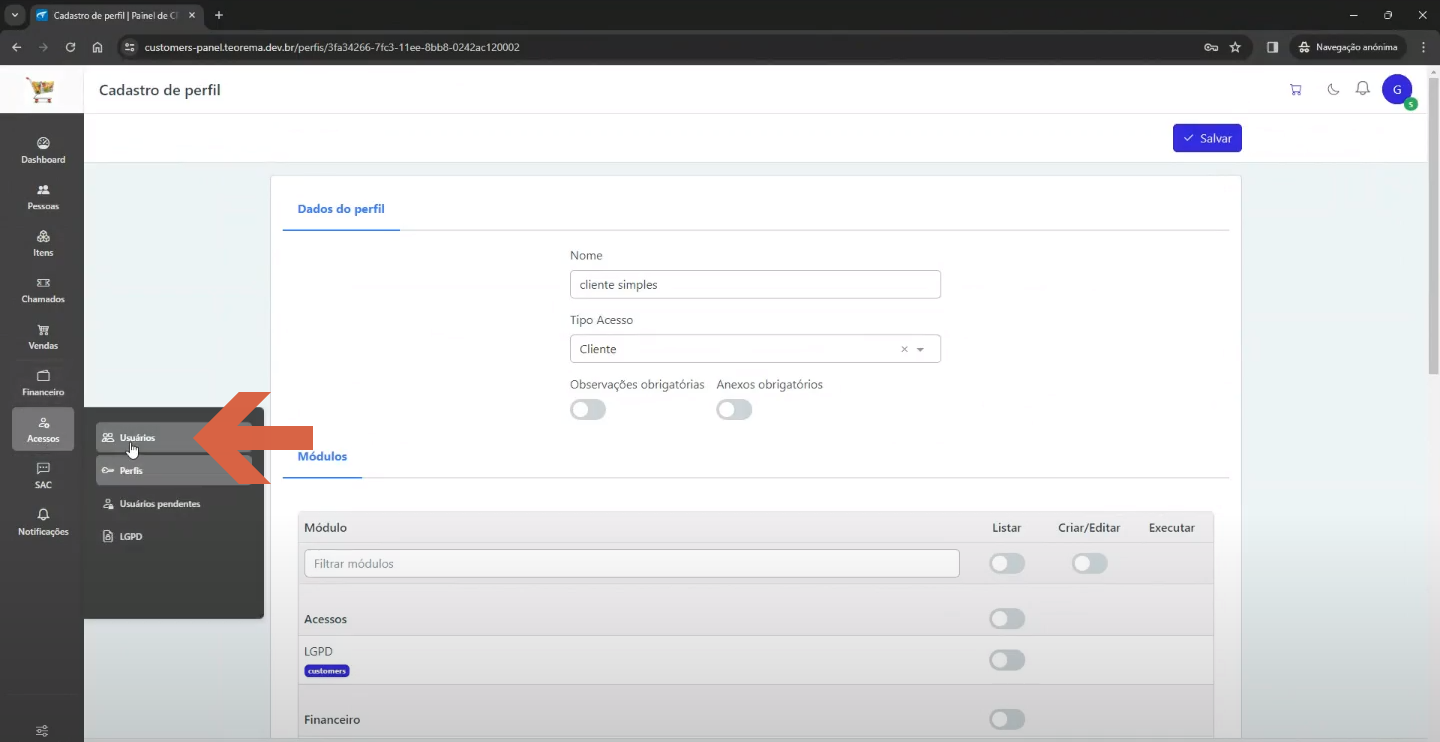Toggle the LGPD Listar permission switch
The image size is (1440, 742).
[x=1007, y=660]
